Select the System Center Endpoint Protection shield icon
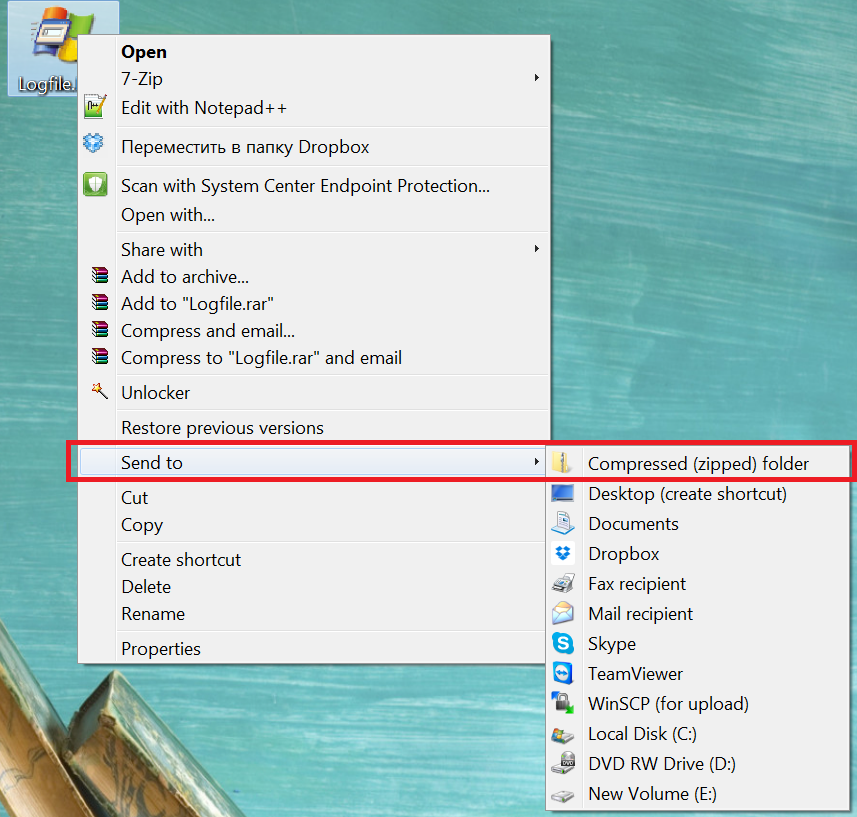857x817 pixels. pyautogui.click(x=95, y=184)
